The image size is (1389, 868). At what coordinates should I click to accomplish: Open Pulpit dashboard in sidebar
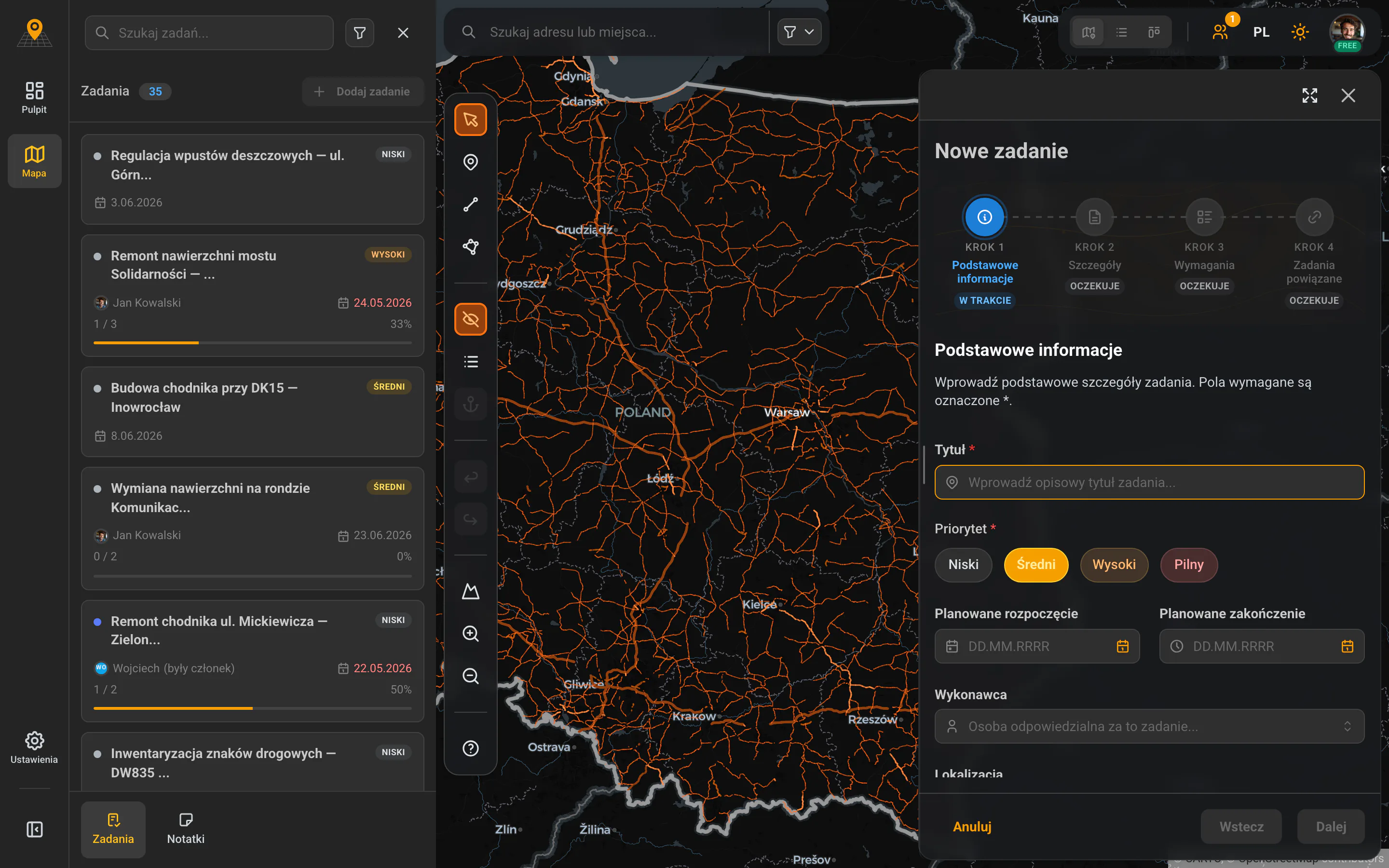coord(34,97)
